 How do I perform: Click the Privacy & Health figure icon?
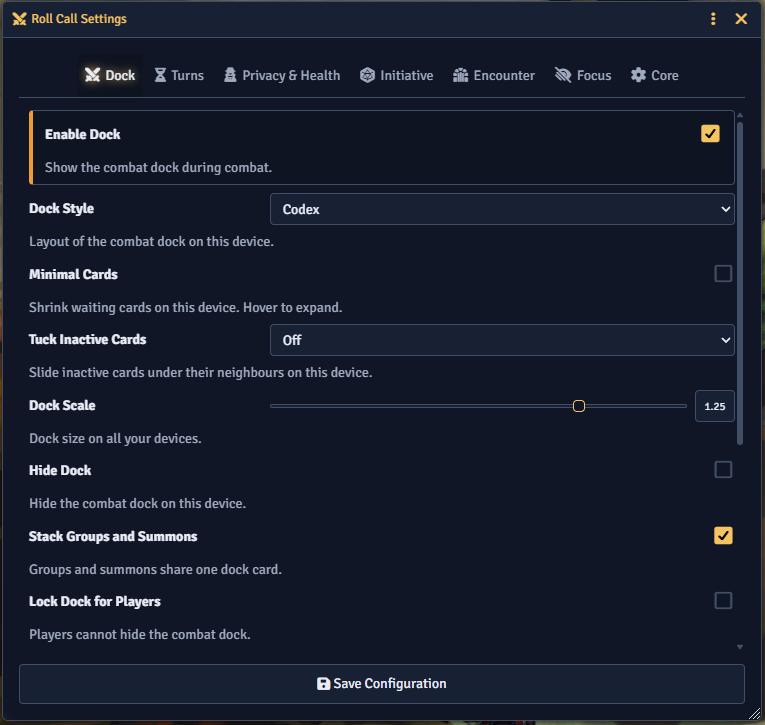[230, 75]
